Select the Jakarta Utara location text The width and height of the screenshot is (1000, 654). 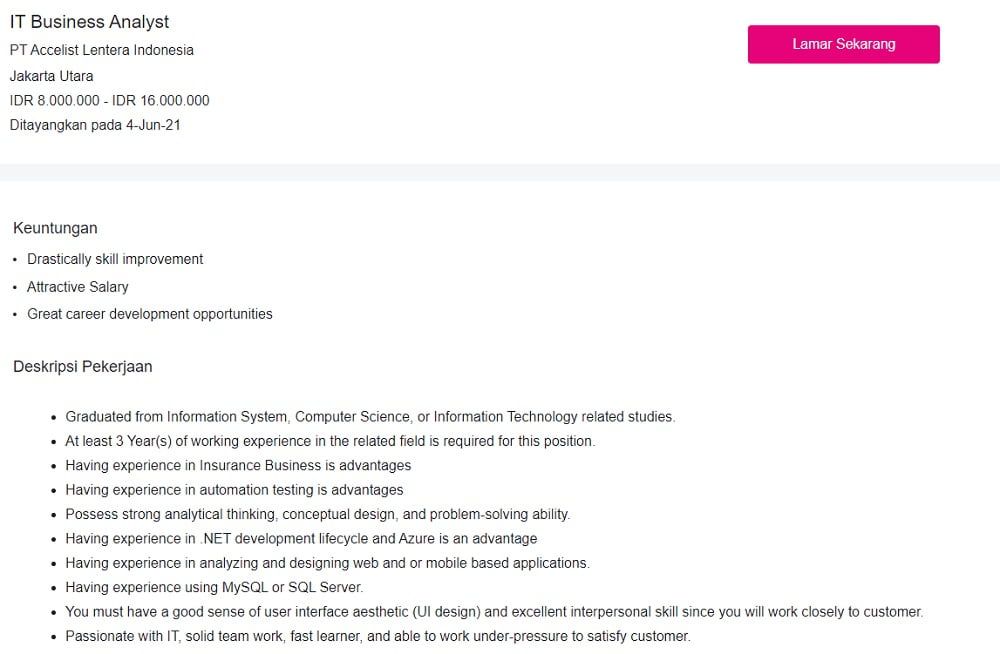[51, 76]
